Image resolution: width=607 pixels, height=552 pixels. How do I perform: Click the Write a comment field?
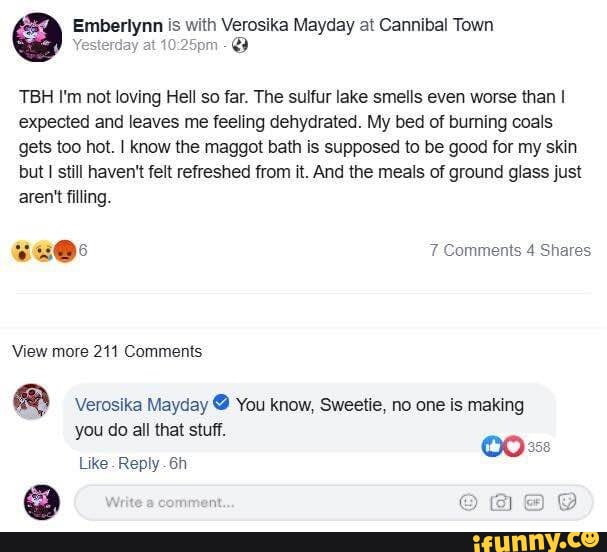333,502
